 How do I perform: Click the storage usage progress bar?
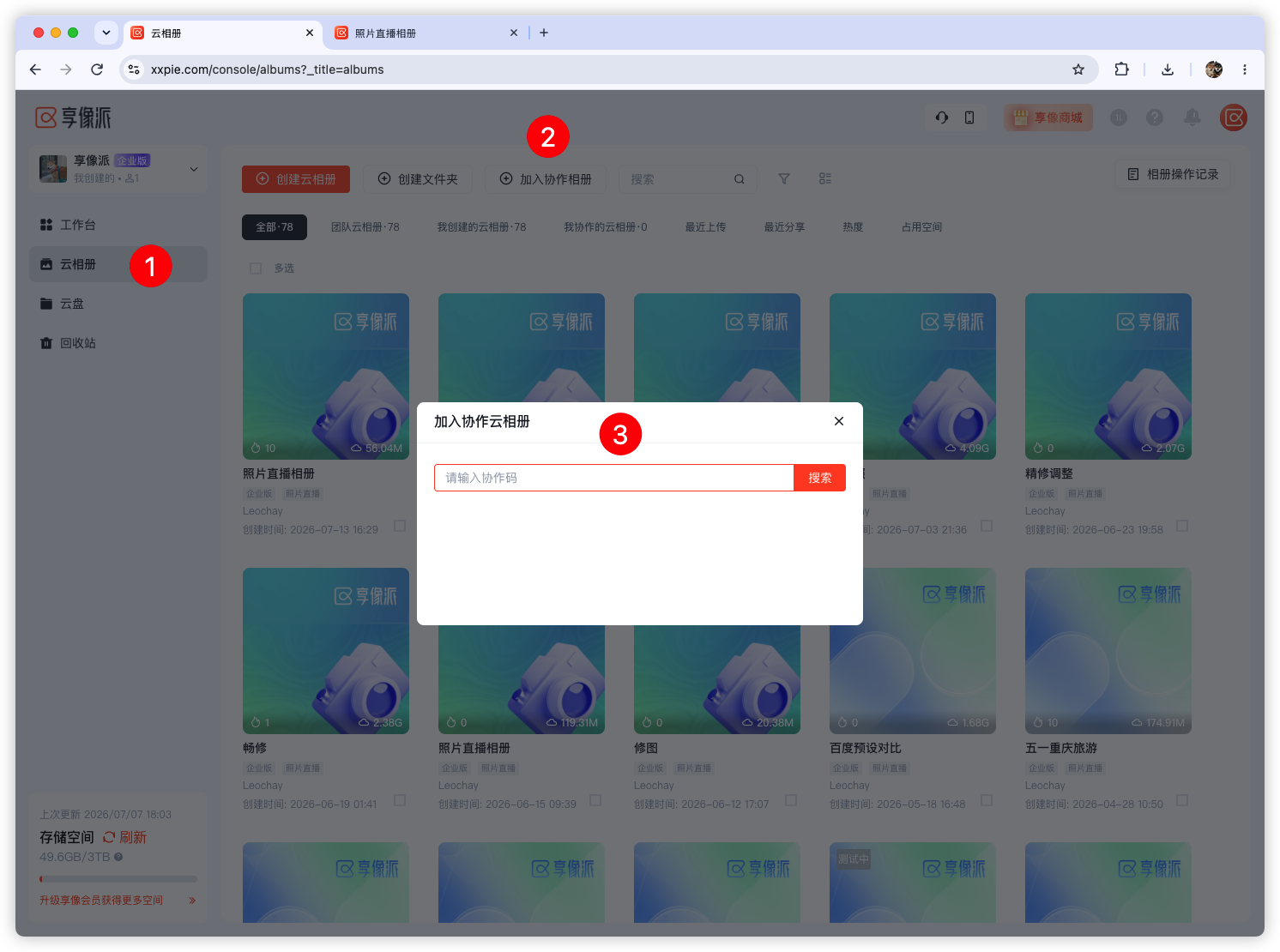point(118,879)
